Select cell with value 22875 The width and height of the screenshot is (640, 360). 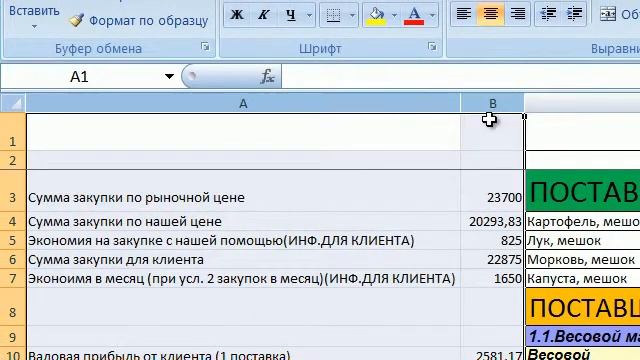click(x=493, y=260)
